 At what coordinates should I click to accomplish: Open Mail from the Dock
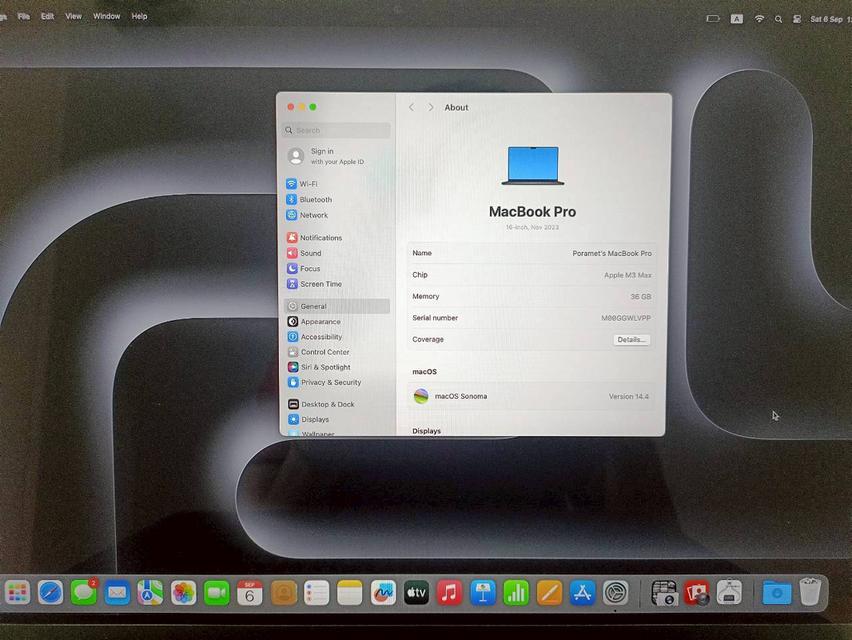[117, 592]
